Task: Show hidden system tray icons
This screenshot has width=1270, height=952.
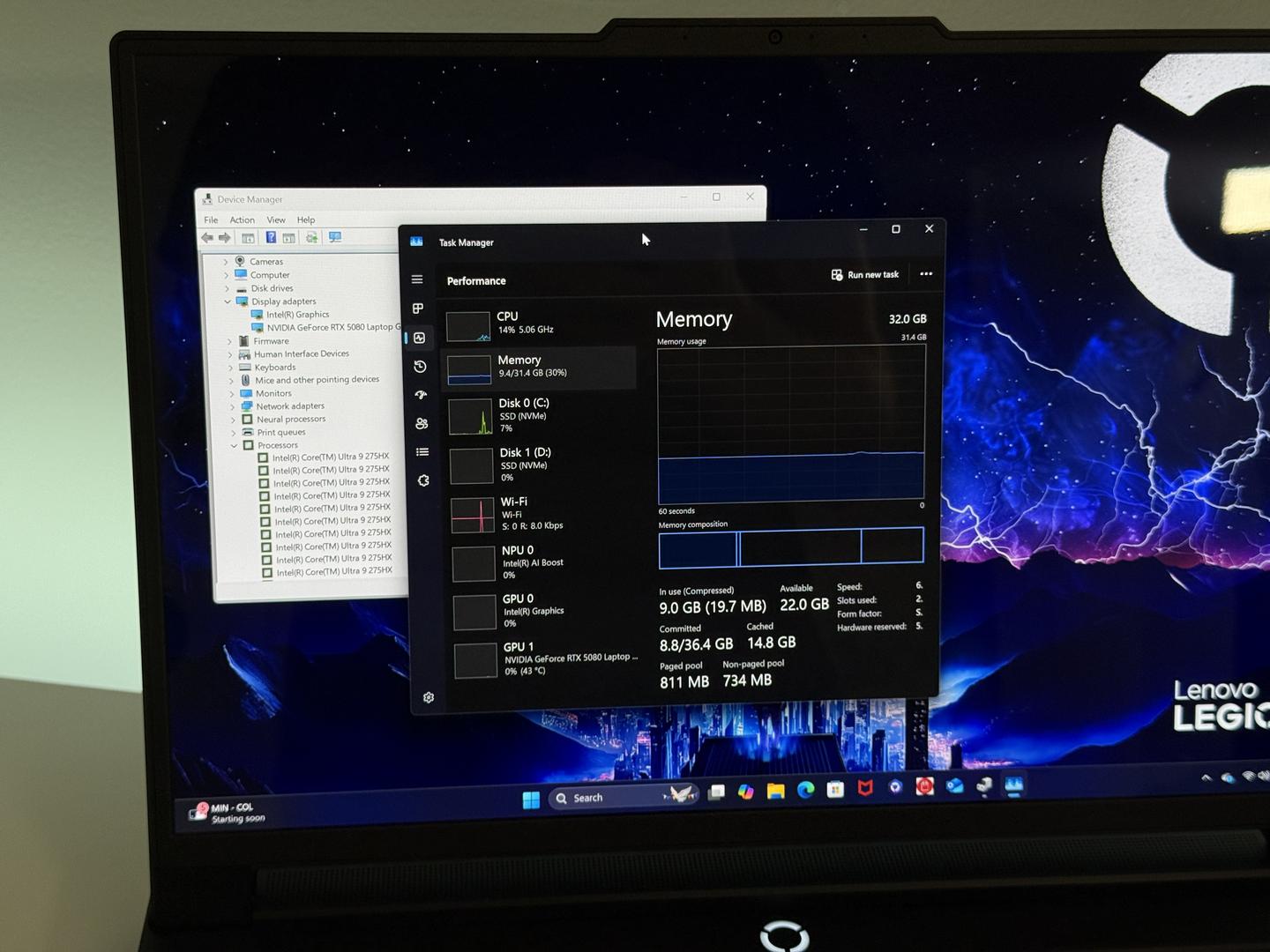Action: (x=1206, y=777)
